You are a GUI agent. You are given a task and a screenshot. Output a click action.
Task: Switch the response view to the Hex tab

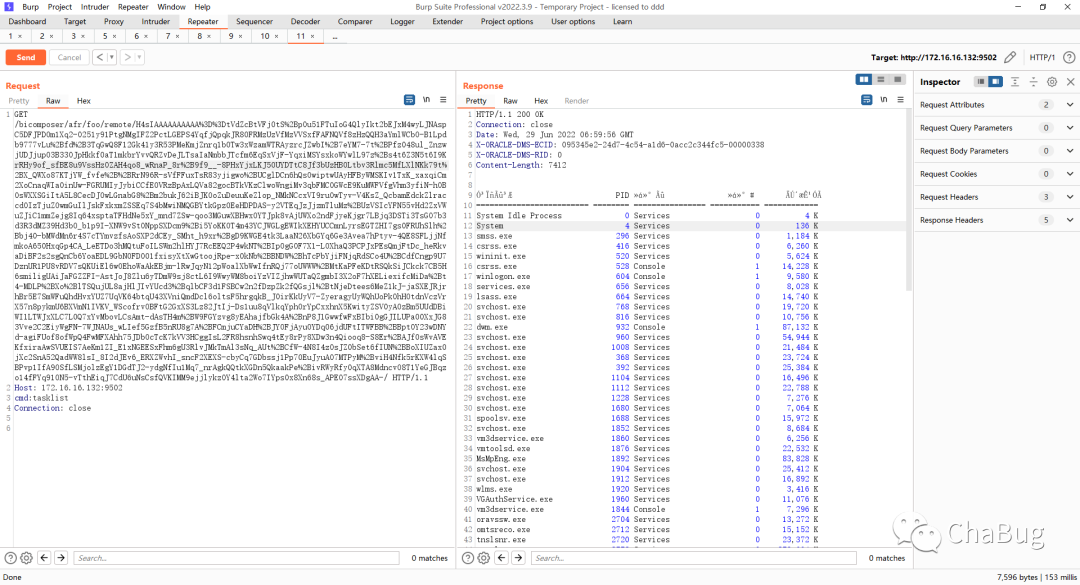541,101
